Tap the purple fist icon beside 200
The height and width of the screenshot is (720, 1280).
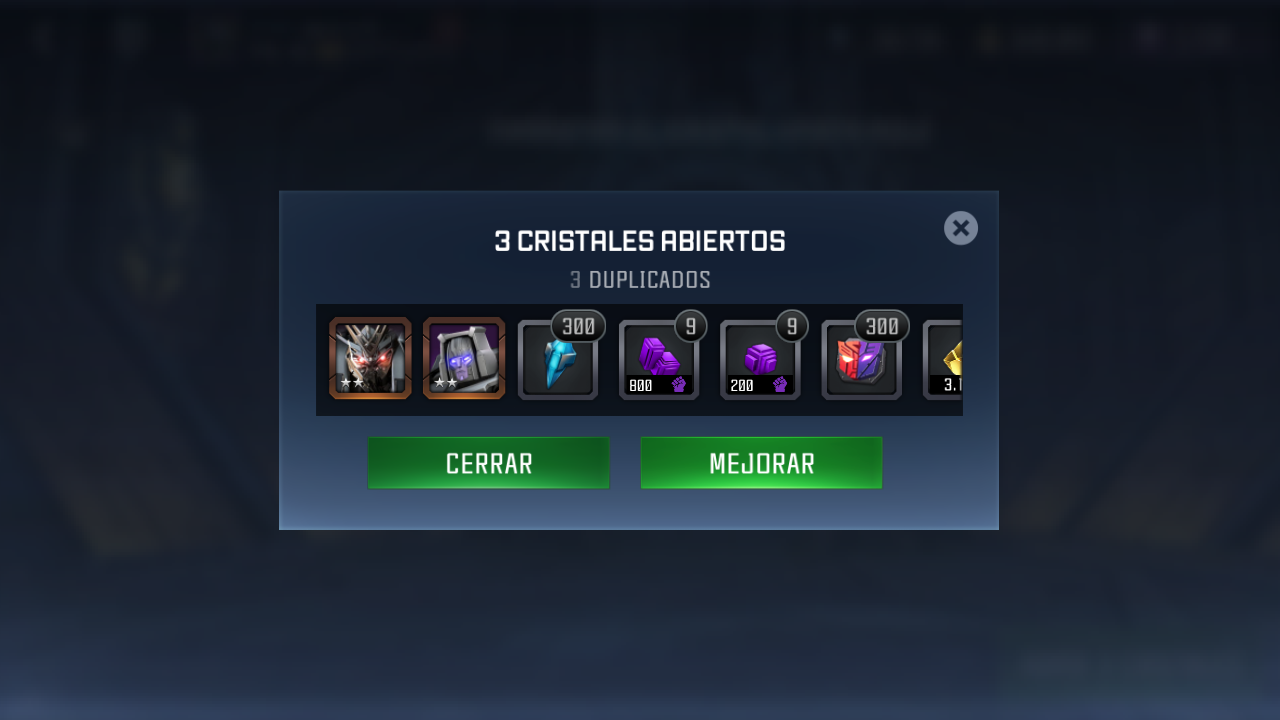(780, 385)
